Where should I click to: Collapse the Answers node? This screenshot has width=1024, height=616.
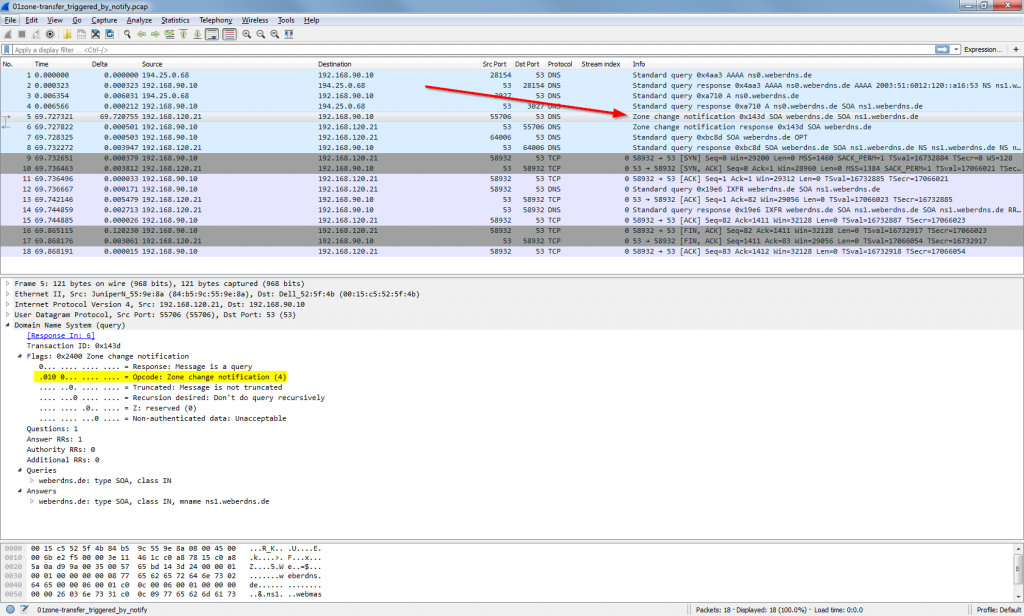point(20,491)
